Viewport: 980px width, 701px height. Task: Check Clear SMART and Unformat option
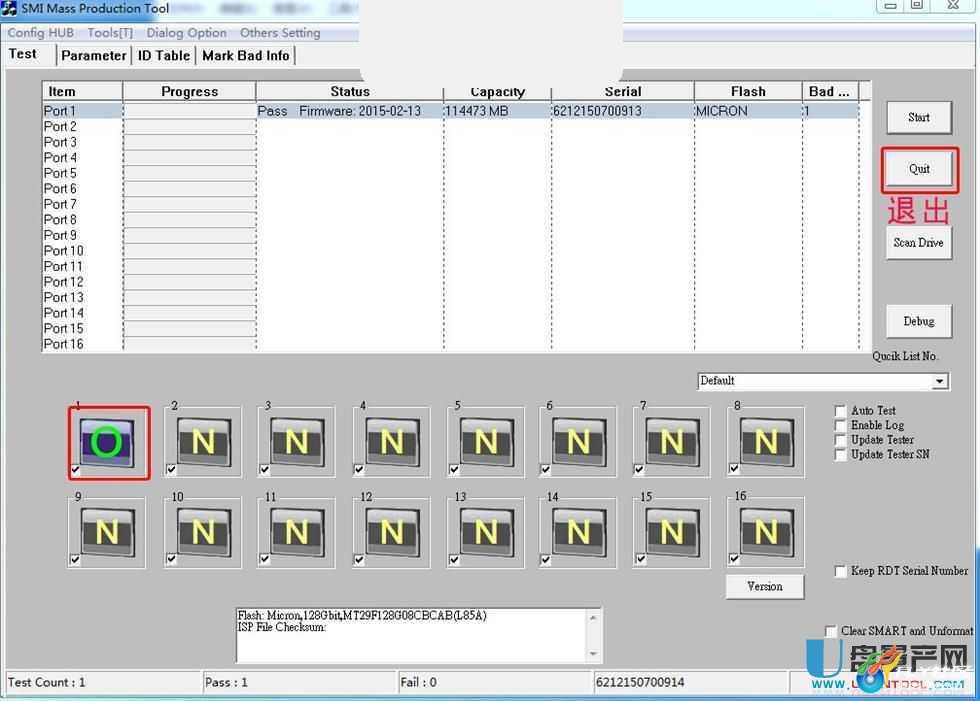(x=831, y=631)
